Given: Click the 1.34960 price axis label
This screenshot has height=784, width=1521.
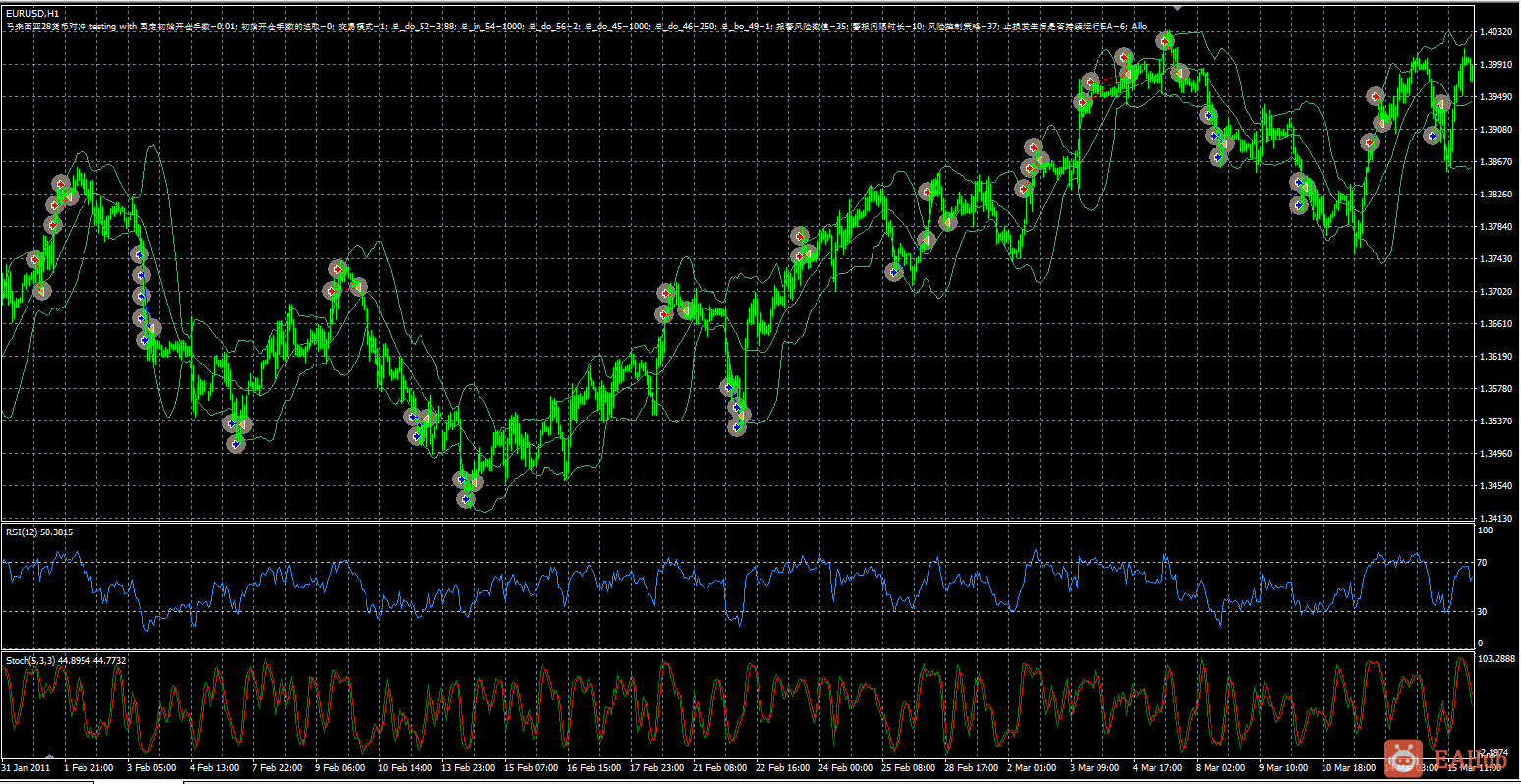Looking at the screenshot, I should pos(1497,454).
